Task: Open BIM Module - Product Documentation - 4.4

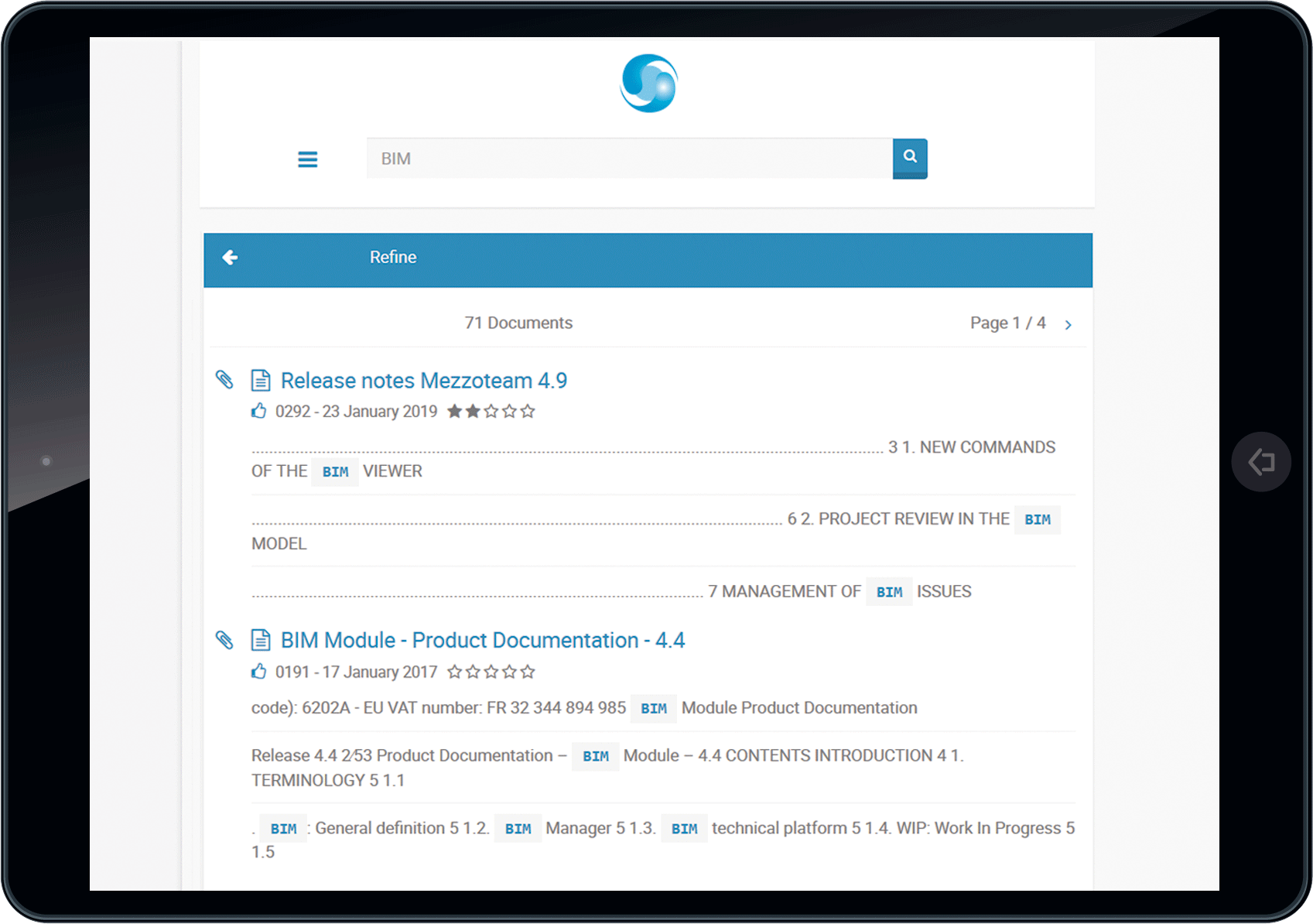Action: click(482, 641)
